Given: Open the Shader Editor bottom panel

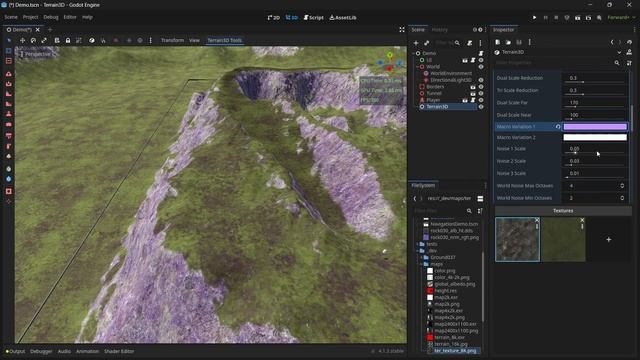Looking at the screenshot, I should 119,351.
